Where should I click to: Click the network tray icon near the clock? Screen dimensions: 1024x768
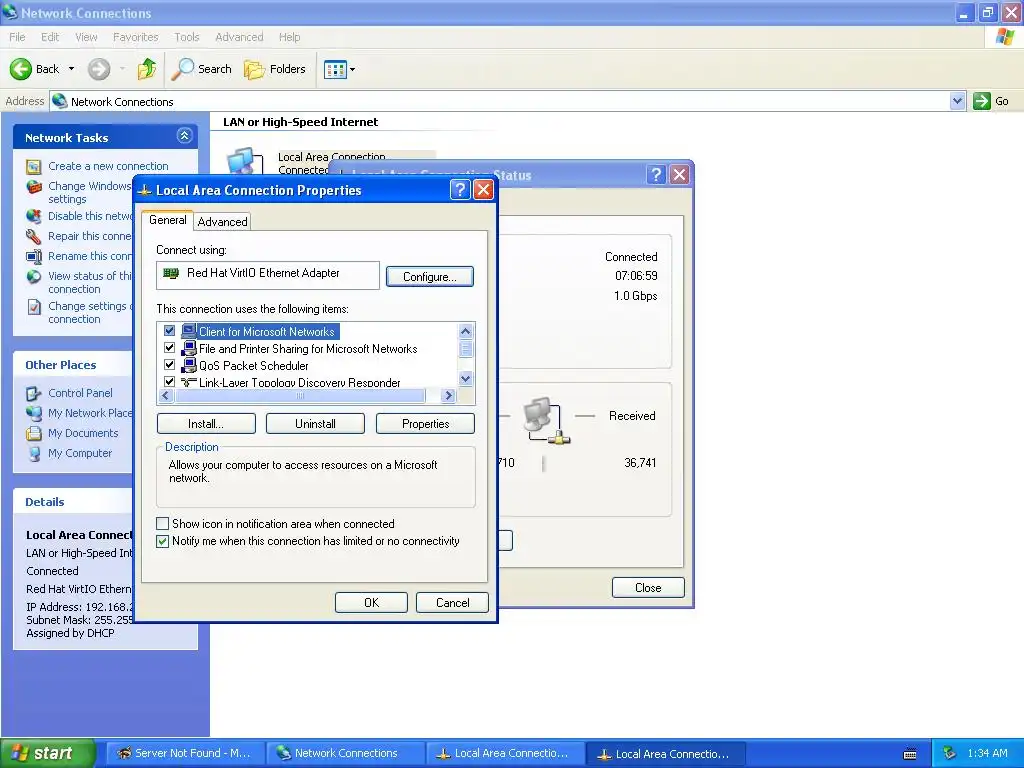(x=950, y=753)
